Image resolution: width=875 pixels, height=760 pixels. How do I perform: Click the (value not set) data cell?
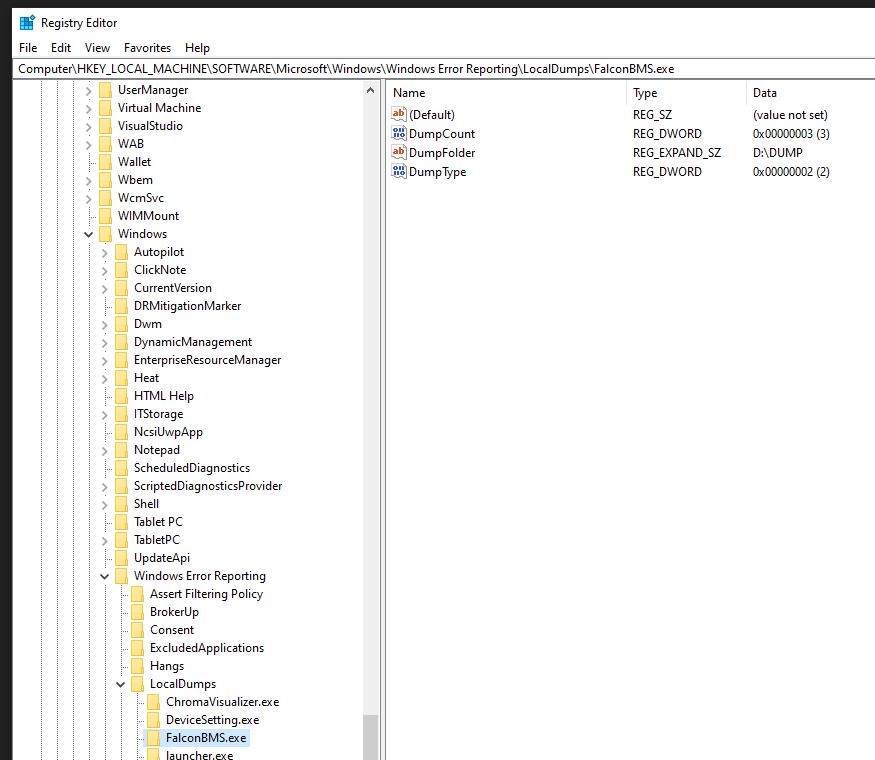pyautogui.click(x=790, y=114)
